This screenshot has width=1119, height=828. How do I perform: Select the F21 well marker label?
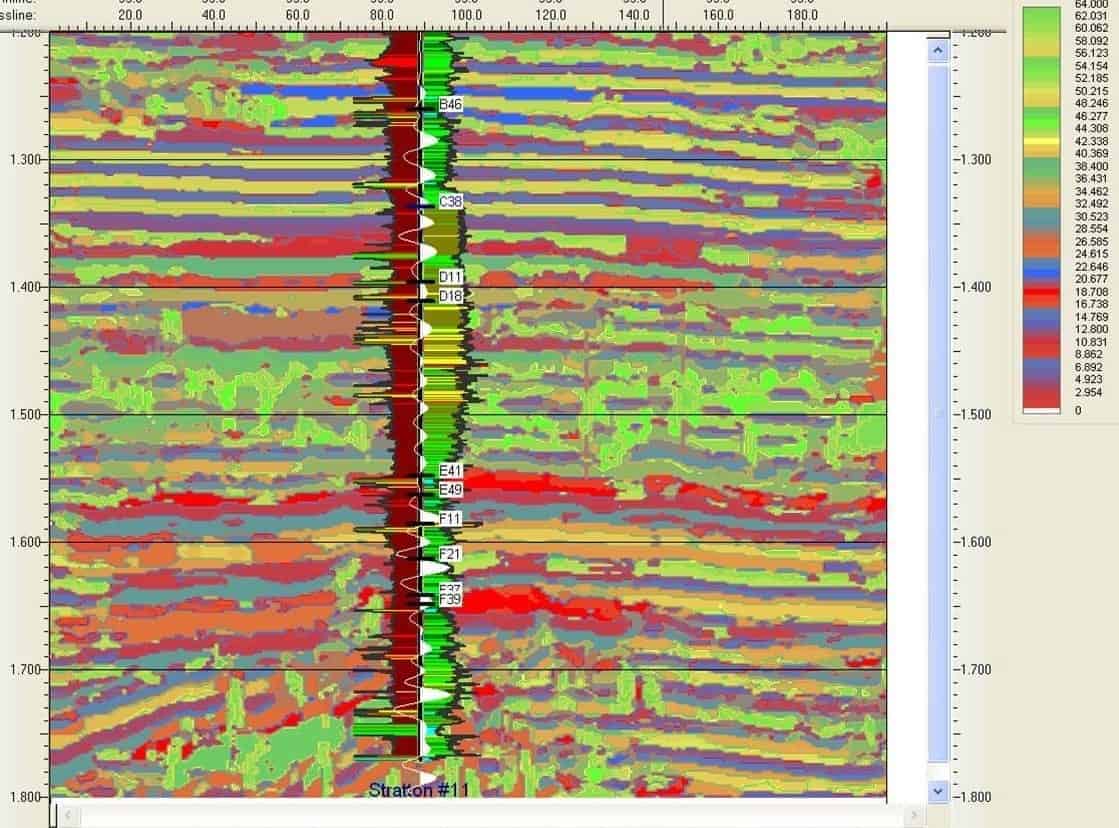point(450,554)
